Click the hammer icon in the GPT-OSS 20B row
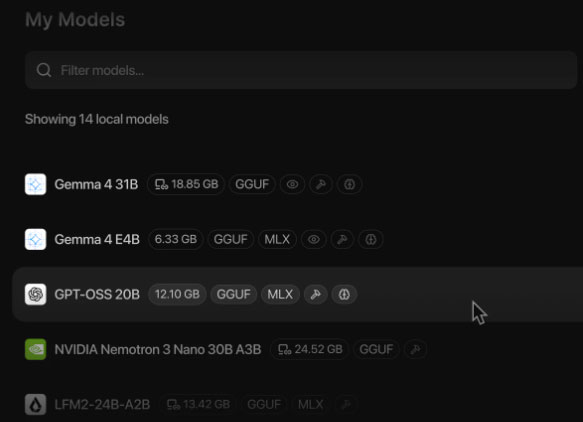 (x=316, y=294)
